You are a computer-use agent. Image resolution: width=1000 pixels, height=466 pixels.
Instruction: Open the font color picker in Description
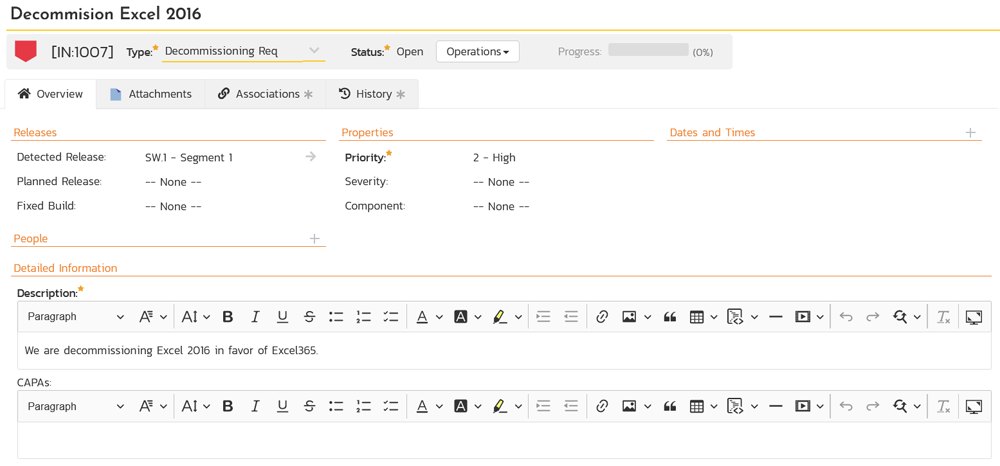point(427,317)
